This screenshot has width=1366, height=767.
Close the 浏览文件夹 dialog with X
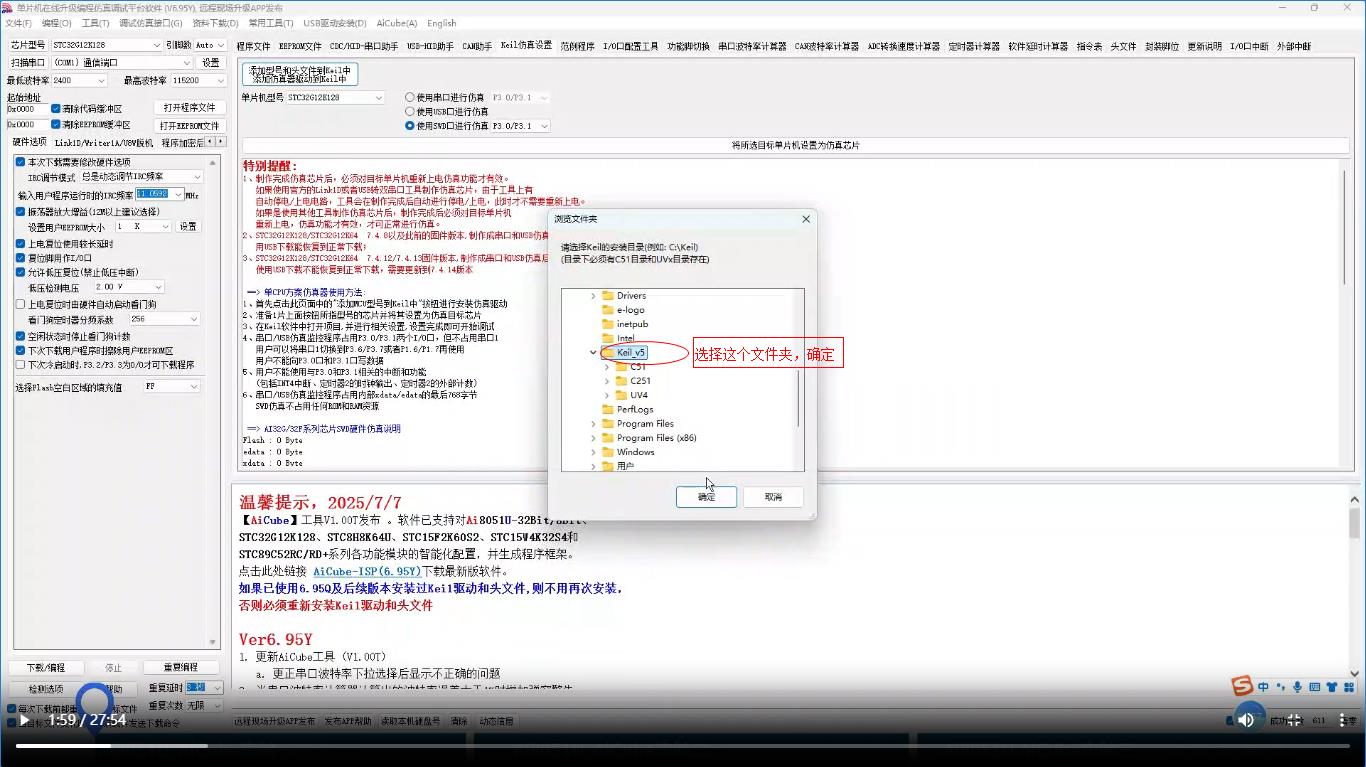pos(806,219)
